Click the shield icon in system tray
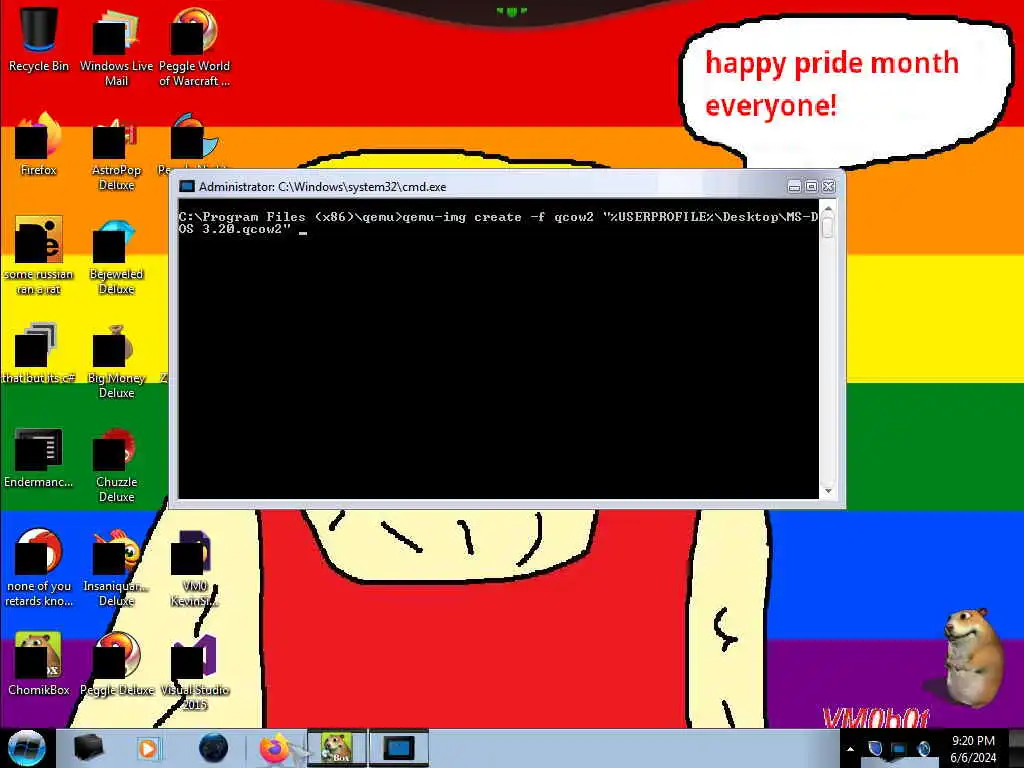The height and width of the screenshot is (768, 1024). point(875,748)
